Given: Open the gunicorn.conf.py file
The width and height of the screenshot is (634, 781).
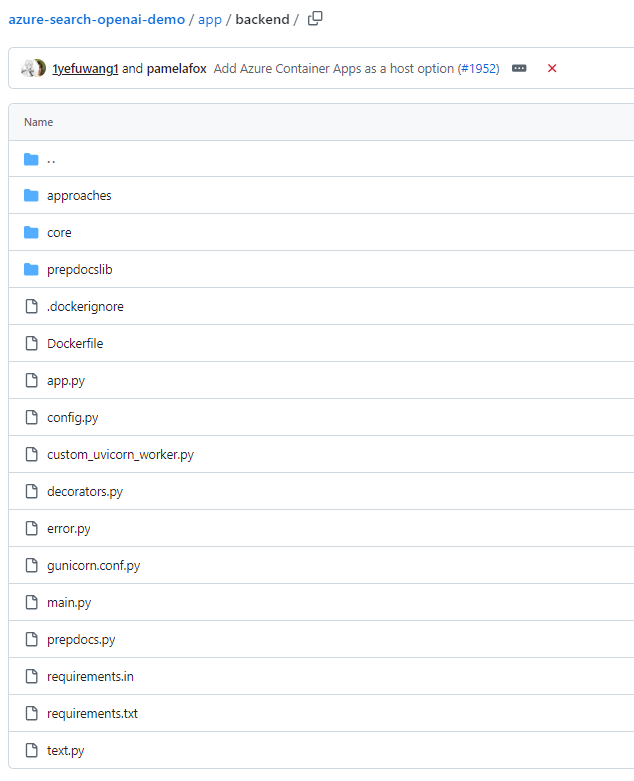Looking at the screenshot, I should 94,566.
